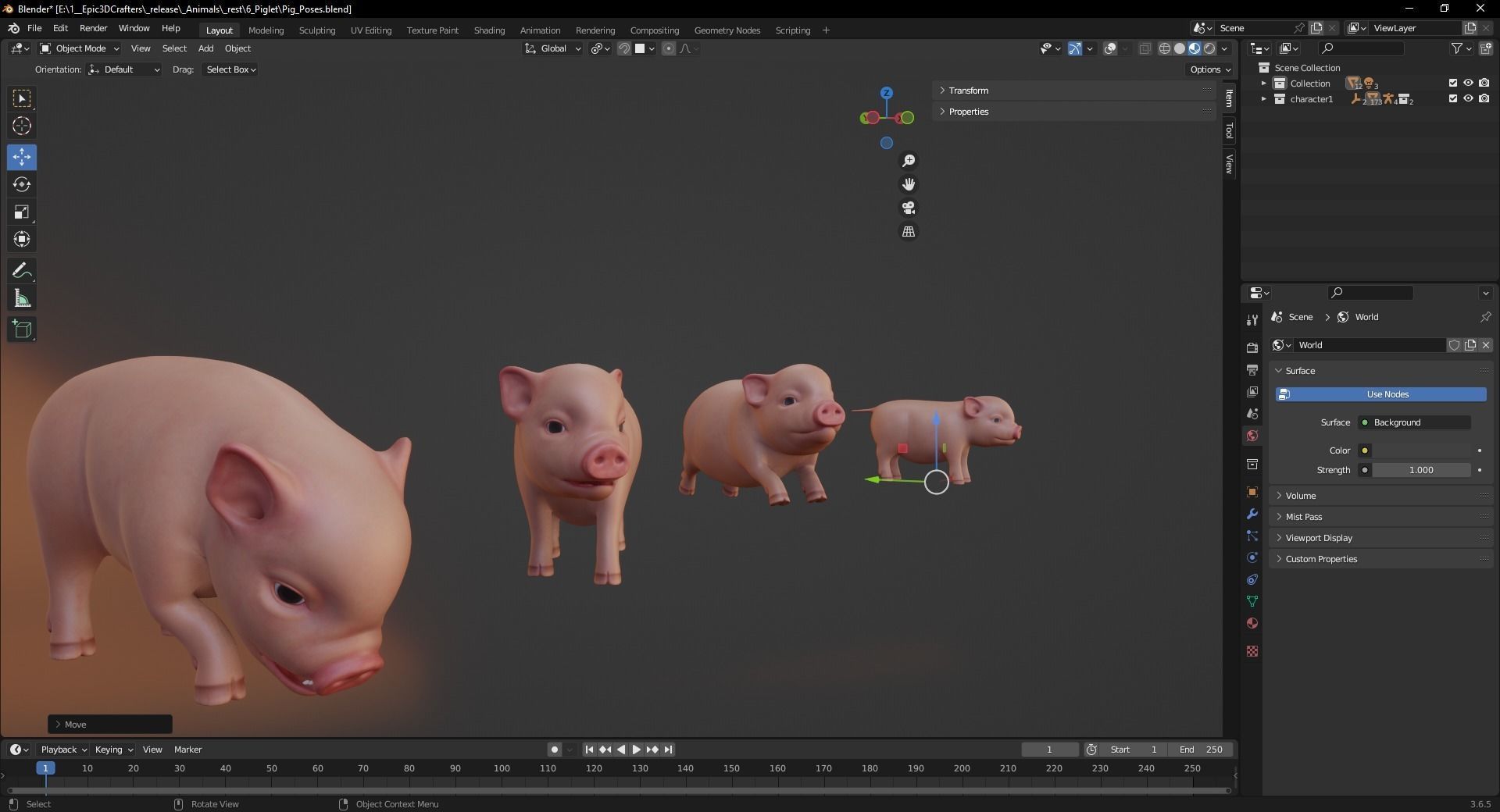1500x812 pixels.
Task: Open the Object Mode dropdown
Action: point(79,48)
